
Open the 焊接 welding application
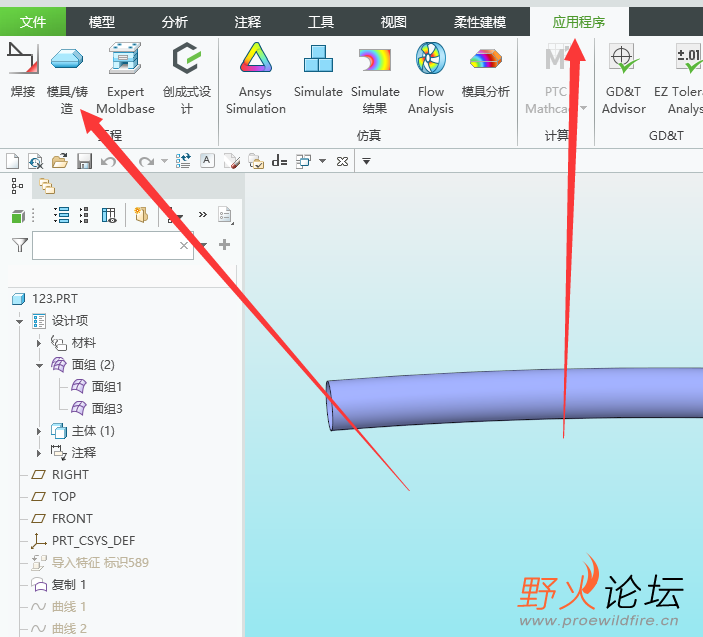pyautogui.click(x=22, y=71)
